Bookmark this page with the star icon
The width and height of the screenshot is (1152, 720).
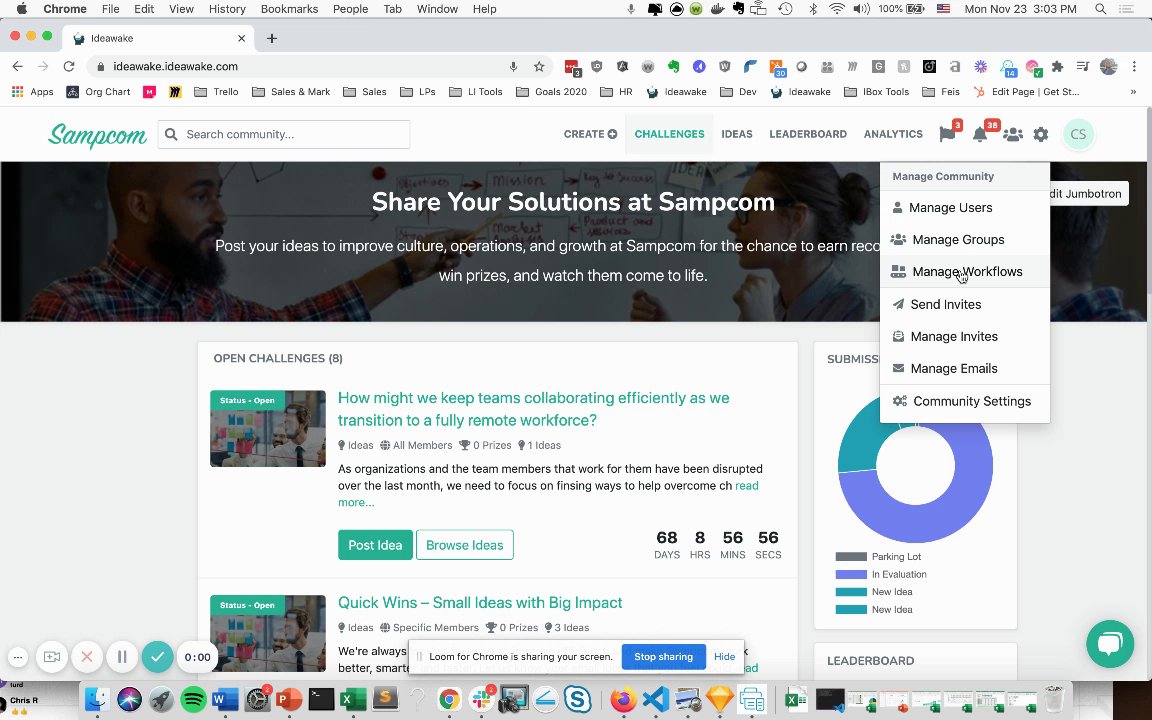click(x=539, y=66)
